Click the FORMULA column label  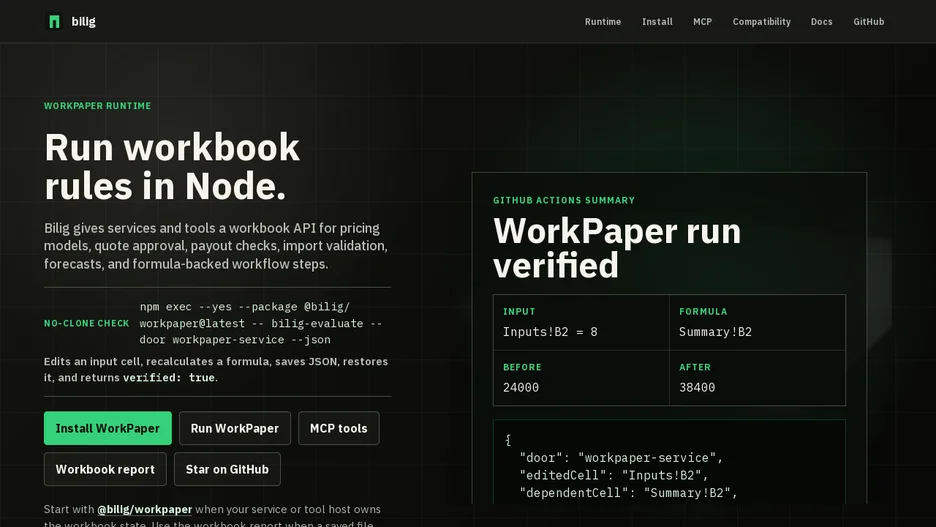coord(703,312)
